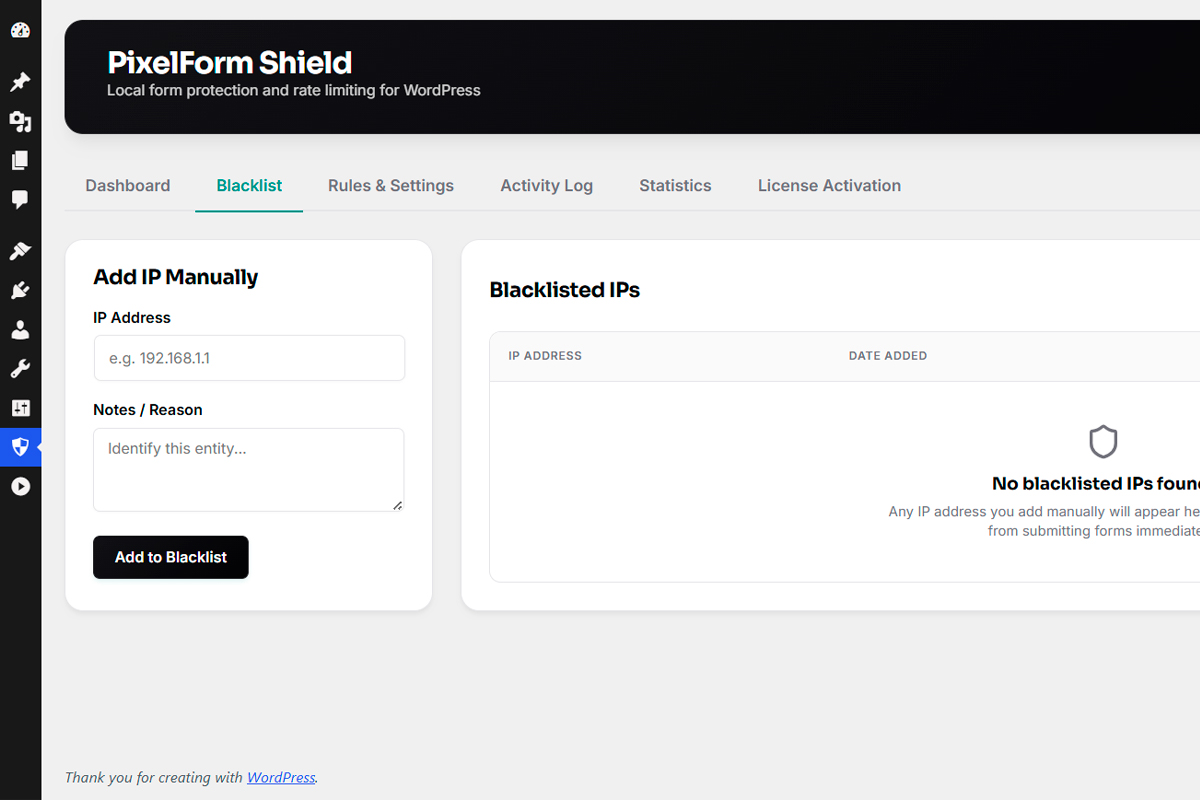
Task: Click the Add IP Manually heading
Action: click(176, 277)
